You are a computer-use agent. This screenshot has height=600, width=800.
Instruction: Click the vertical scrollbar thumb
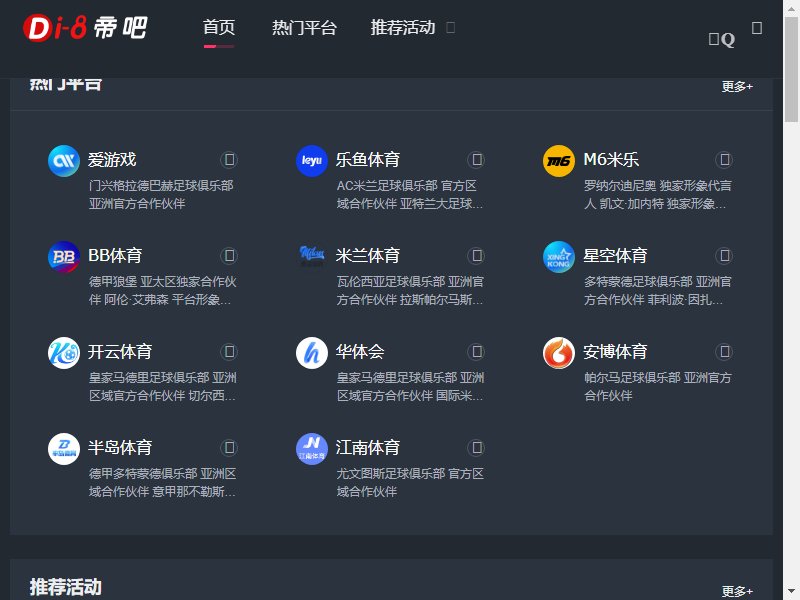click(791, 69)
